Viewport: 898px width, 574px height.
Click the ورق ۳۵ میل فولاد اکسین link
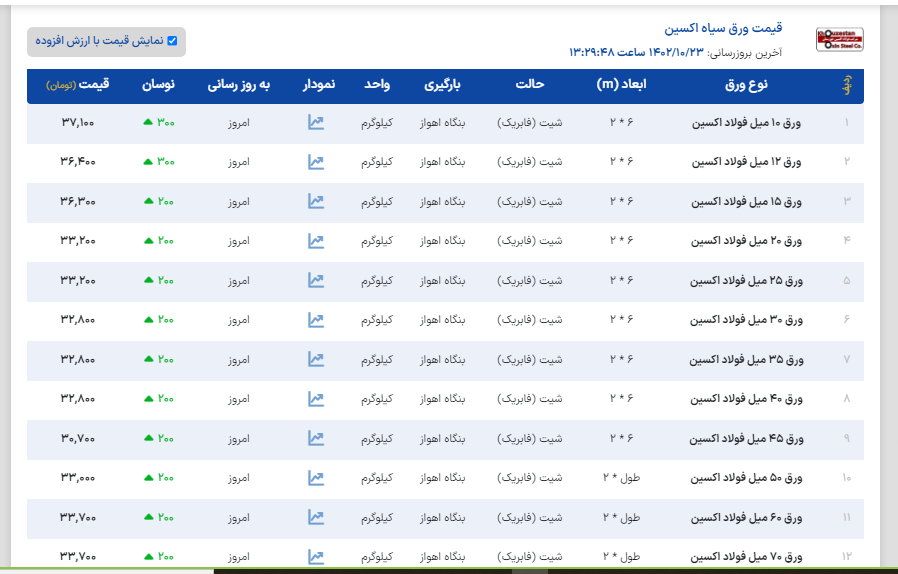coord(747,360)
